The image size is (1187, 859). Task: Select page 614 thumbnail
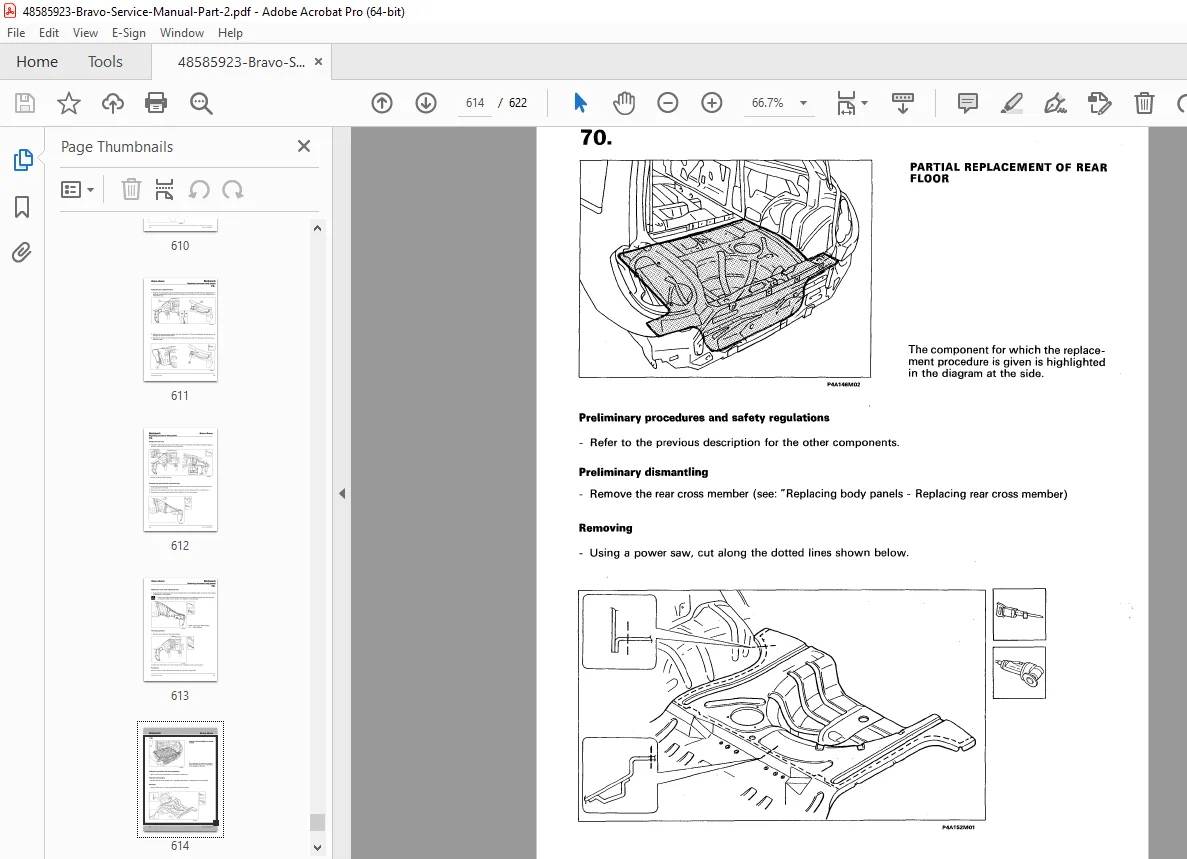pos(180,780)
